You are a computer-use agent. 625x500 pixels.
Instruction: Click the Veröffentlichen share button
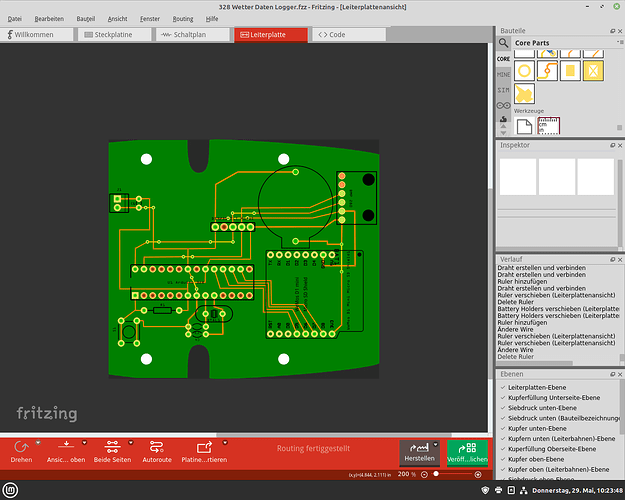(x=467, y=452)
